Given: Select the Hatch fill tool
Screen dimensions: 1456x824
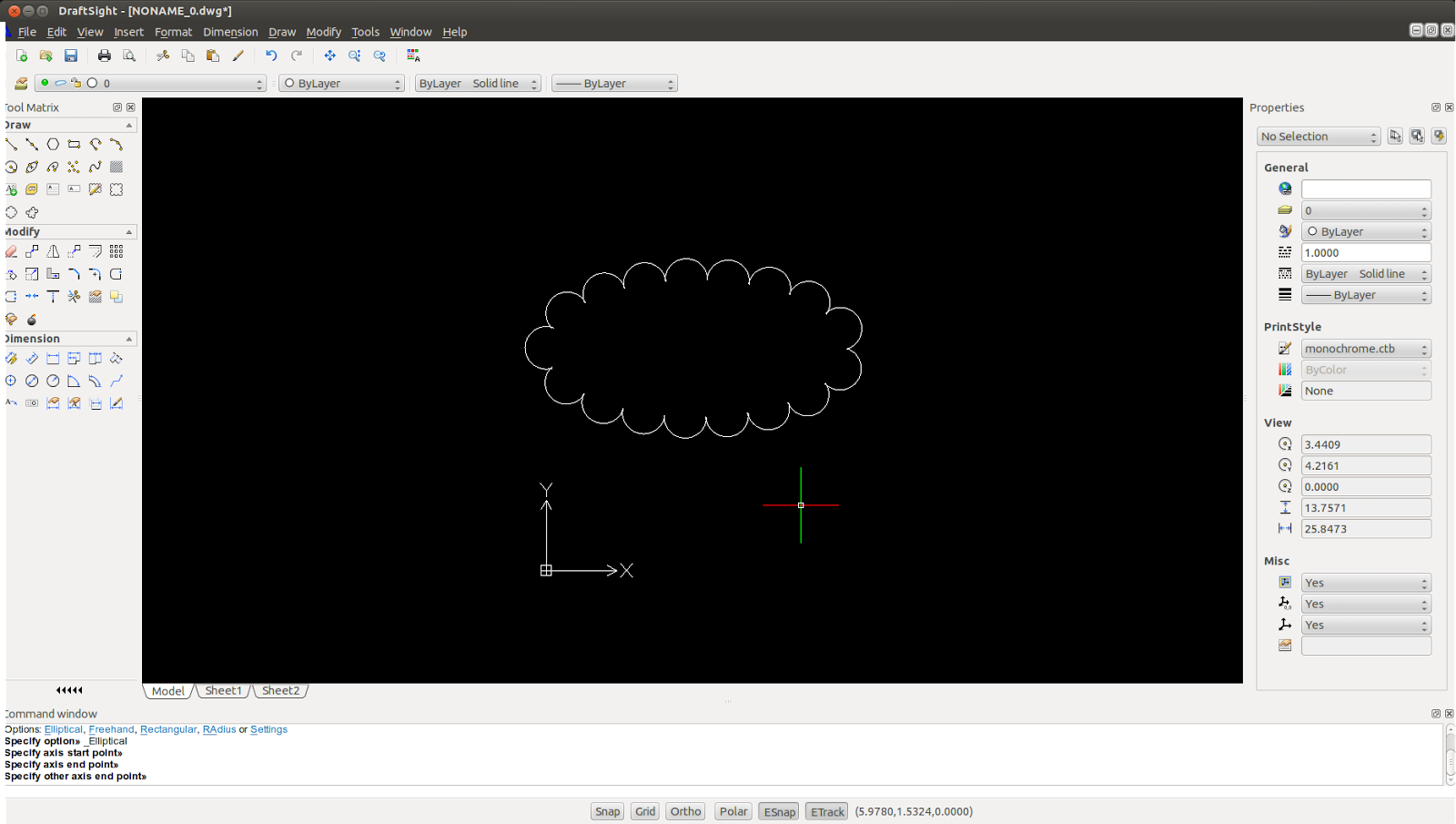Looking at the screenshot, I should [x=116, y=167].
